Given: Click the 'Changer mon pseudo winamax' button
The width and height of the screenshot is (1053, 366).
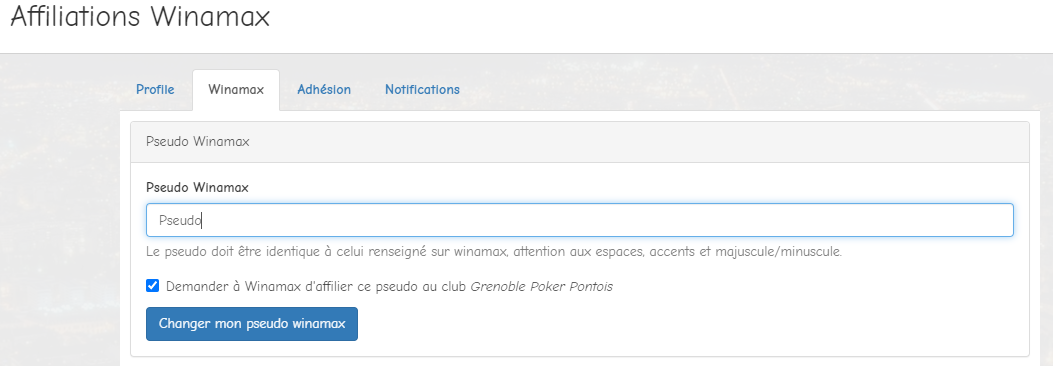Looking at the screenshot, I should pos(252,324).
